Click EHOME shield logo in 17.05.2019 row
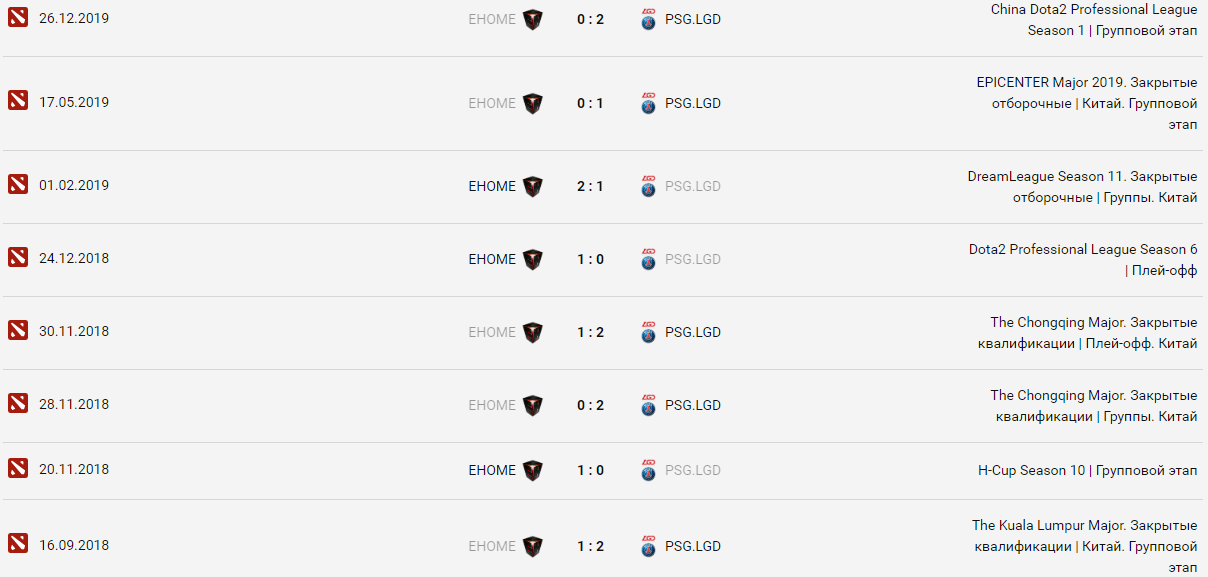The width and height of the screenshot is (1208, 577). pyautogui.click(x=533, y=103)
